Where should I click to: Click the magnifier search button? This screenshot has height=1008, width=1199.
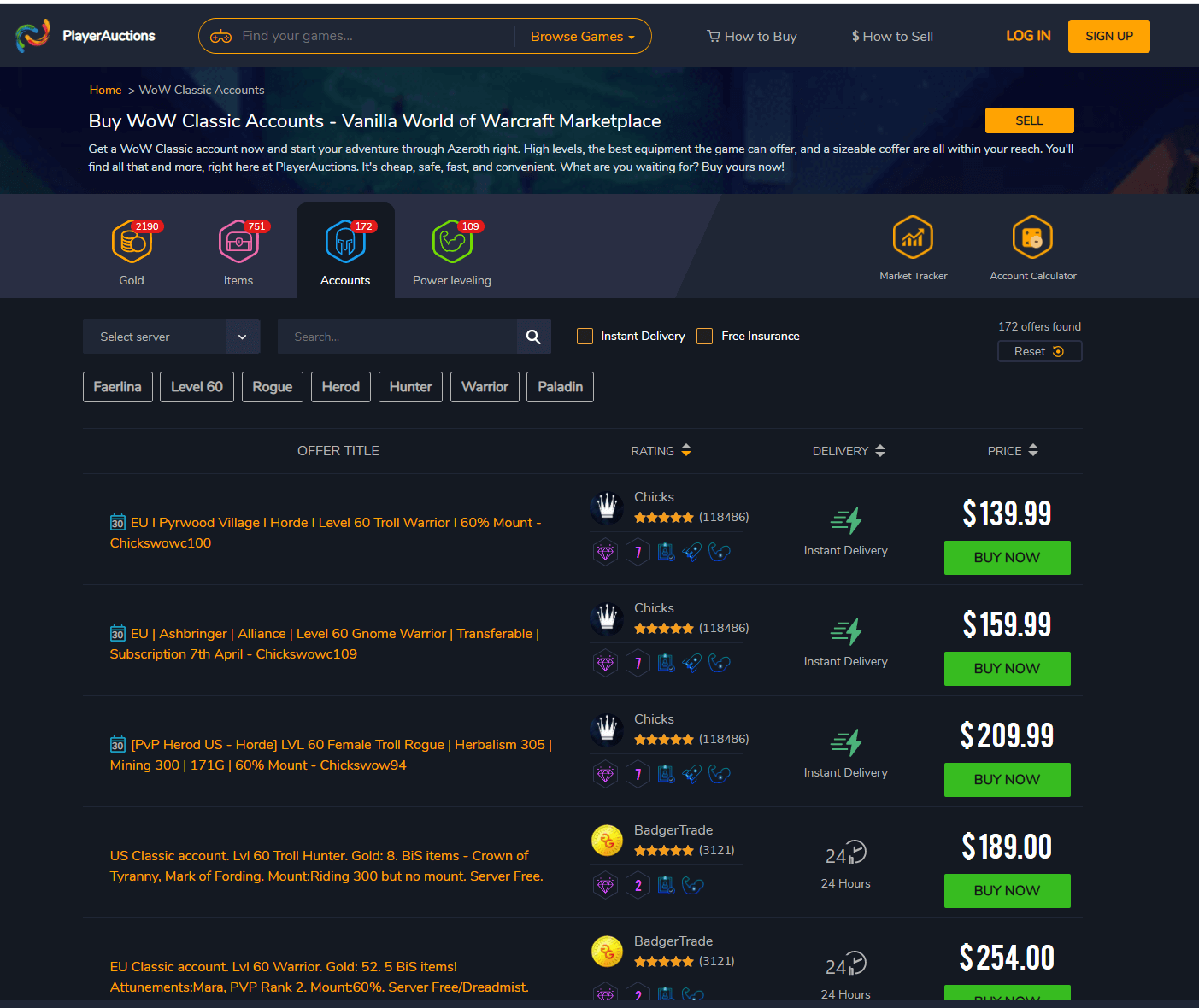pos(533,337)
